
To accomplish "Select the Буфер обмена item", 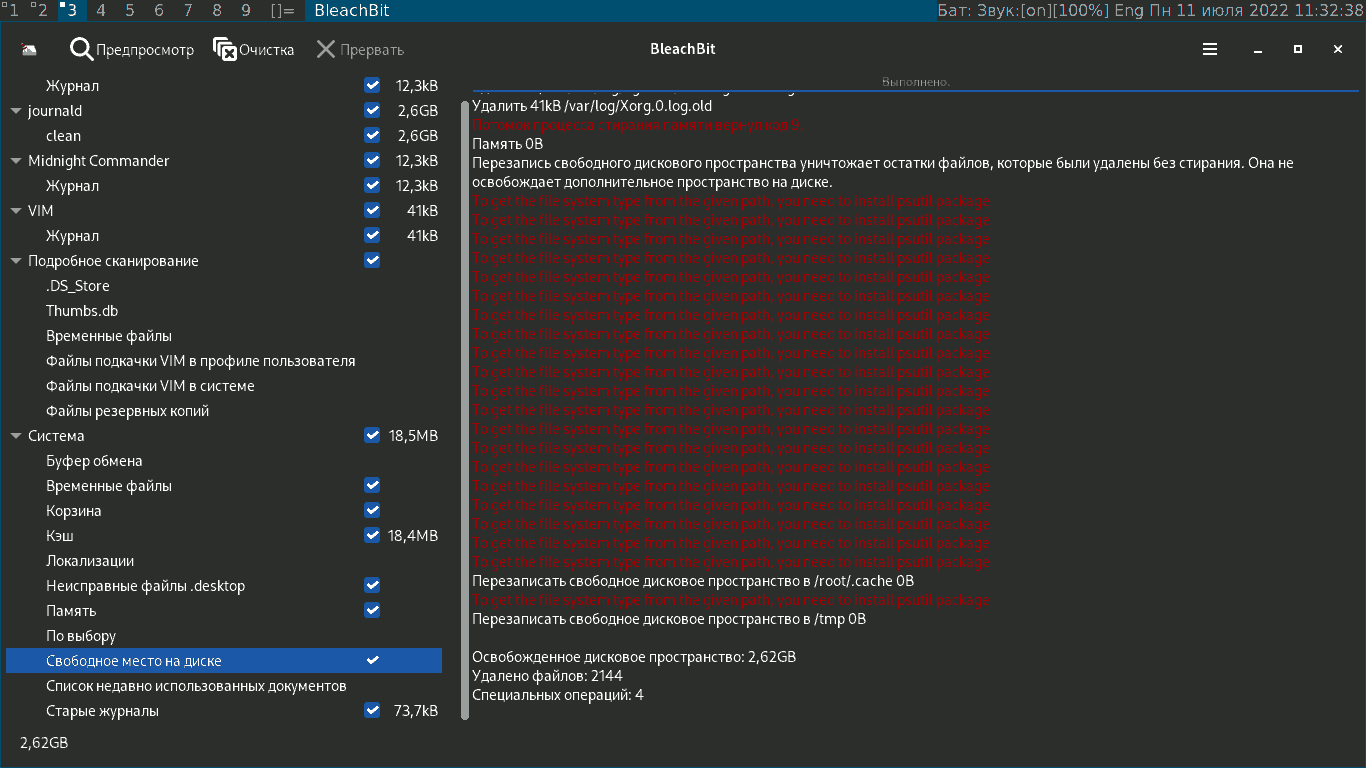I will click(94, 461).
